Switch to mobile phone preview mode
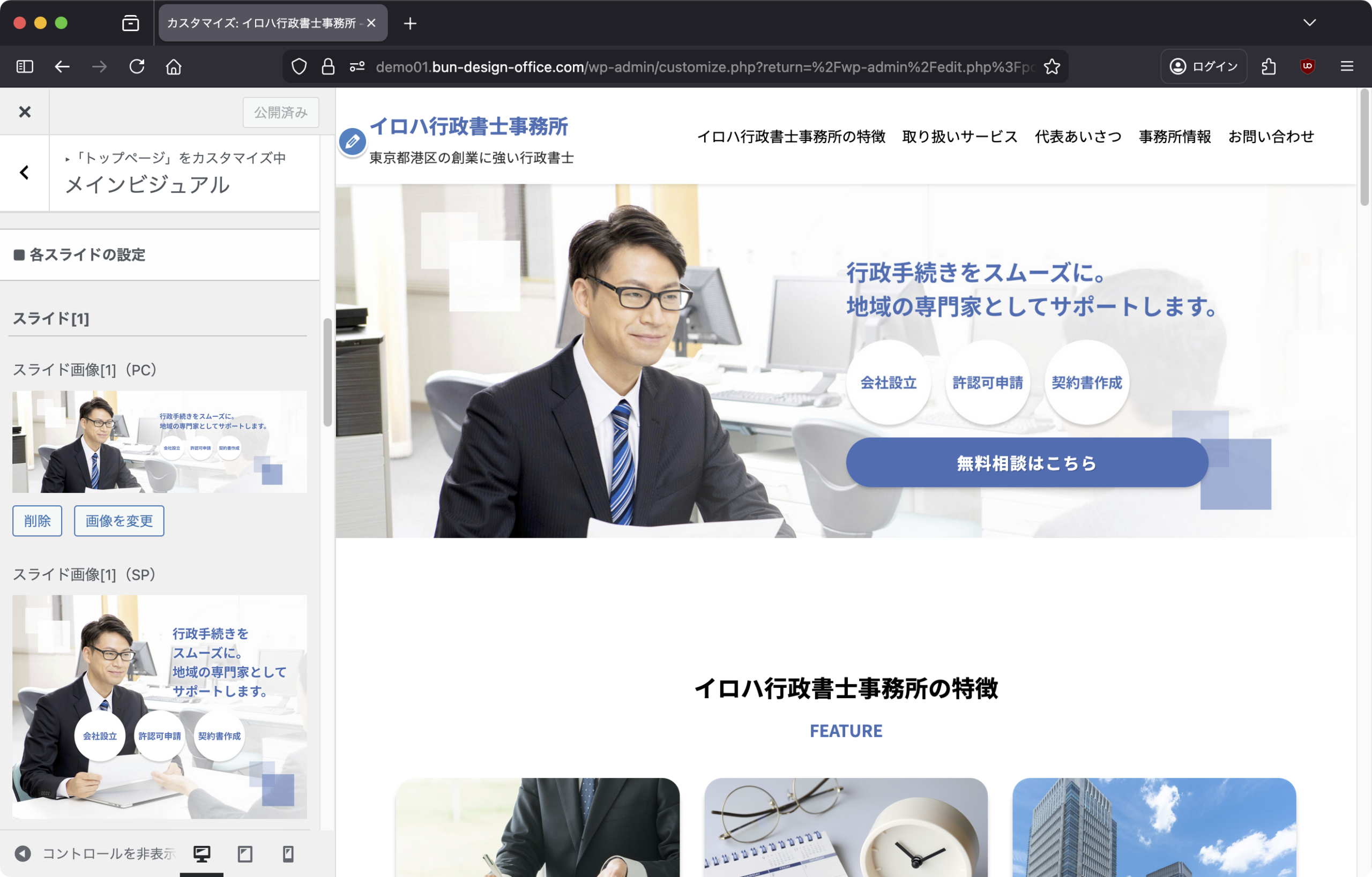This screenshot has height=877, width=1372. pyautogui.click(x=288, y=853)
